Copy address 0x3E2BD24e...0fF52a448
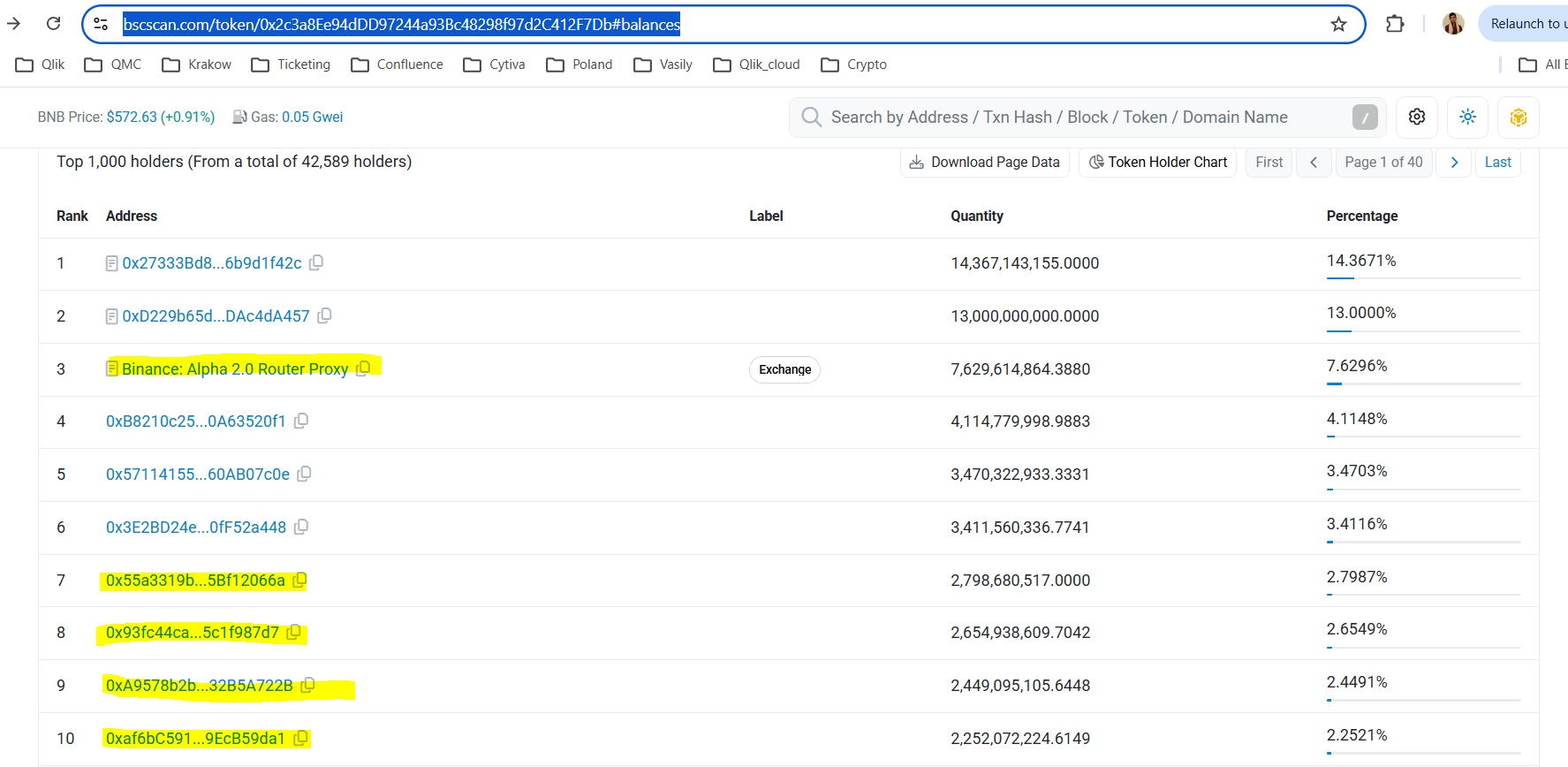1568x767 pixels. [300, 527]
